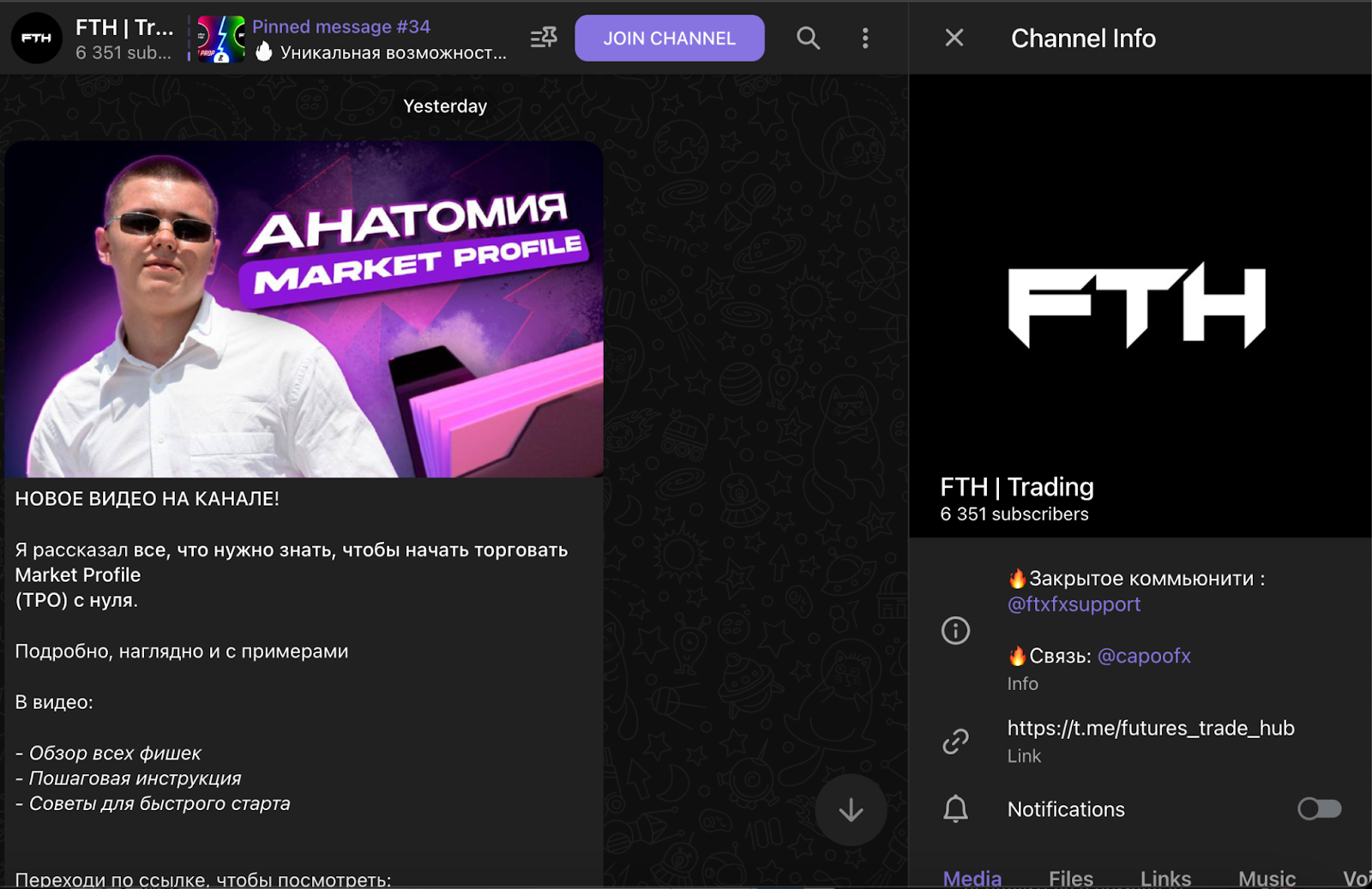1372x889 pixels.
Task: Click the Notifications row label
Action: pos(1066,809)
